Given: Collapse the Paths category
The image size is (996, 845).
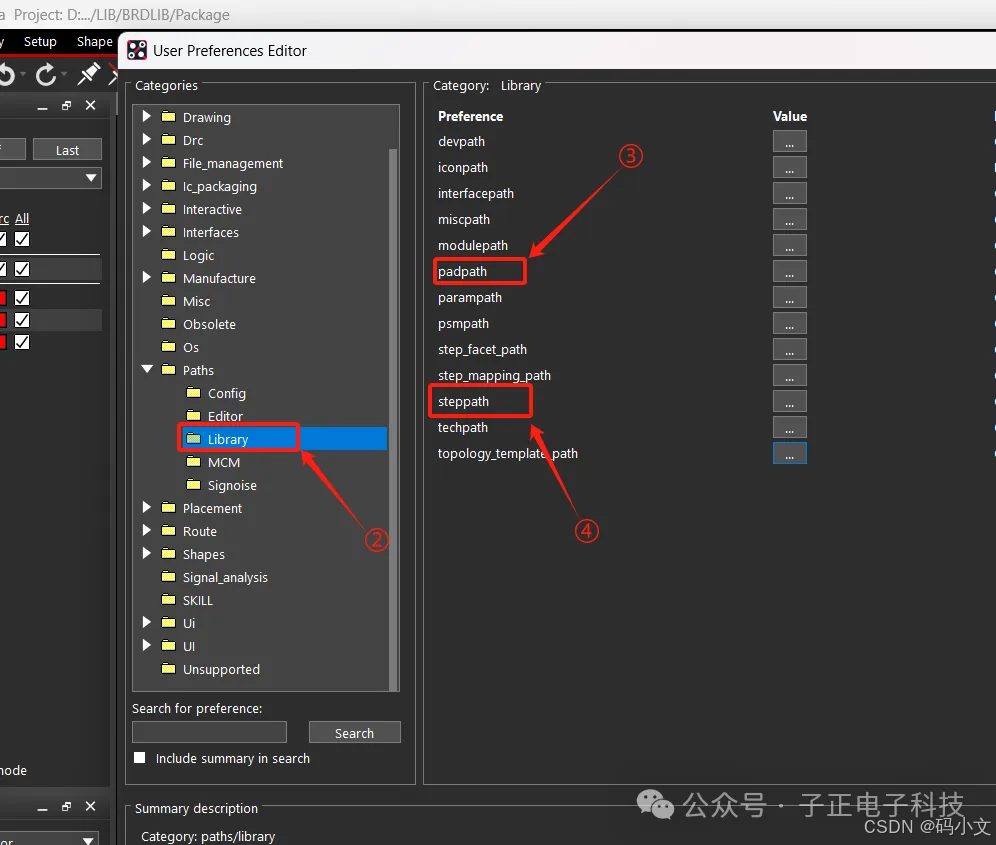Looking at the screenshot, I should [147, 369].
